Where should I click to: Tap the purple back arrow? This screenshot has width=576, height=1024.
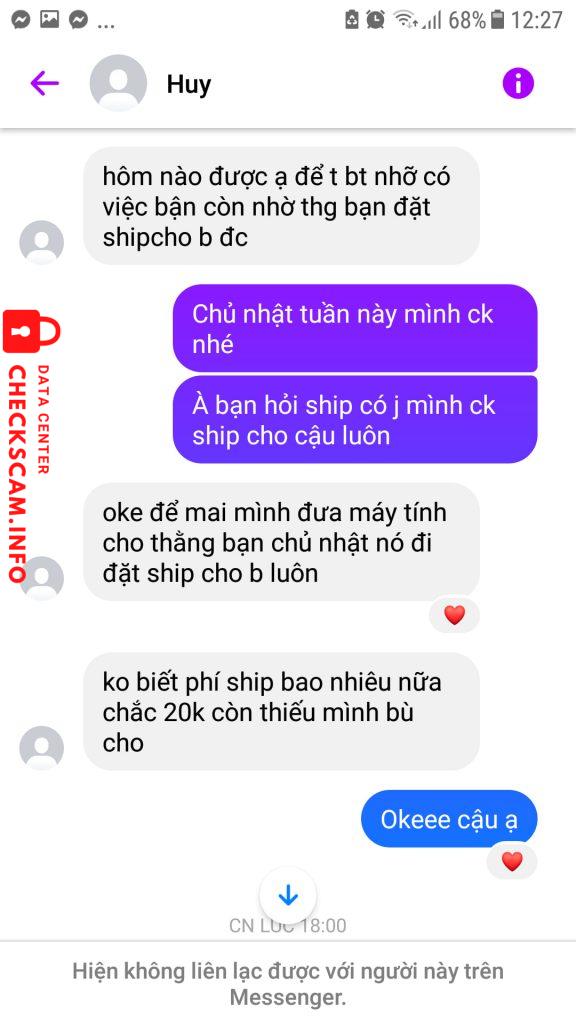(44, 83)
